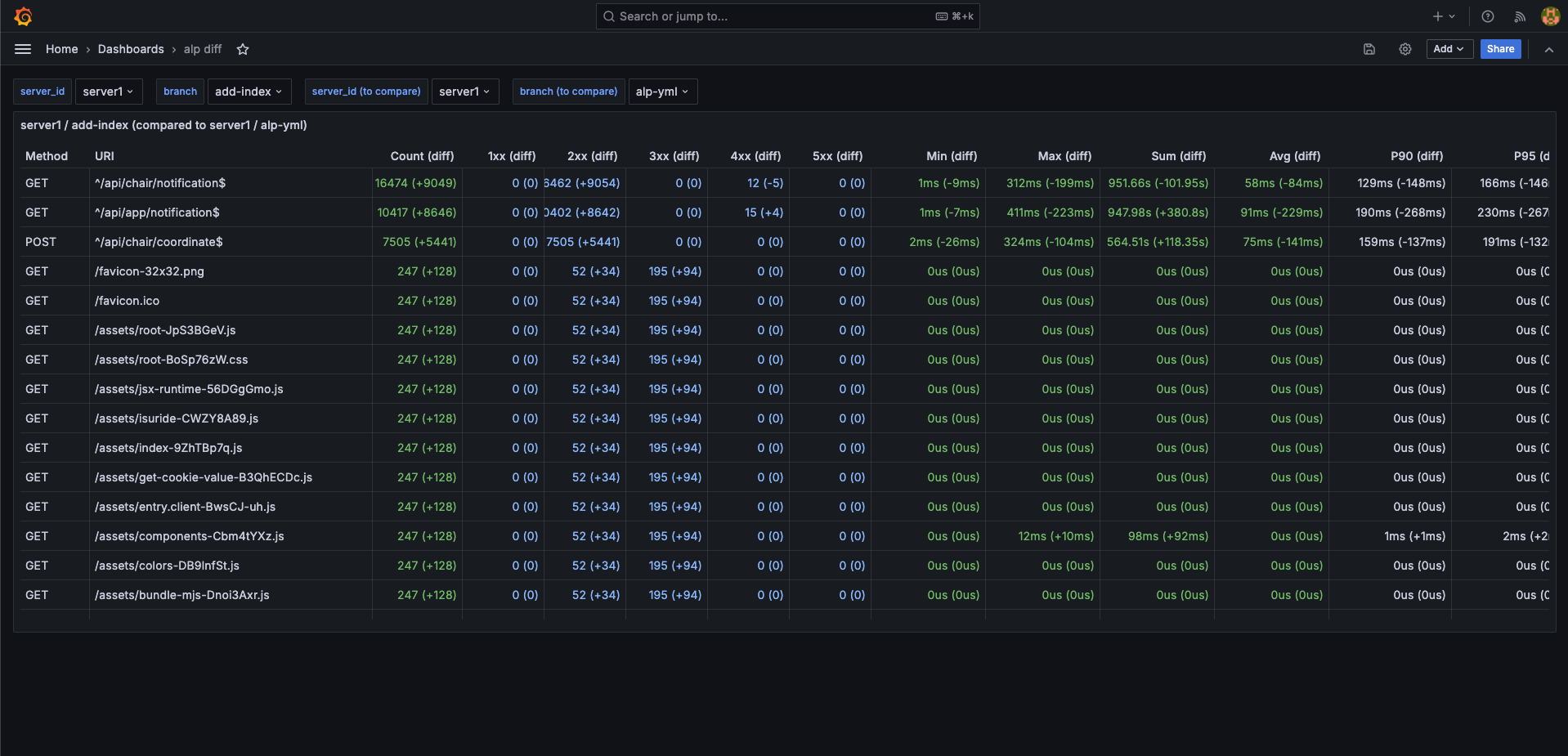Click the blue Share button

point(1500,49)
